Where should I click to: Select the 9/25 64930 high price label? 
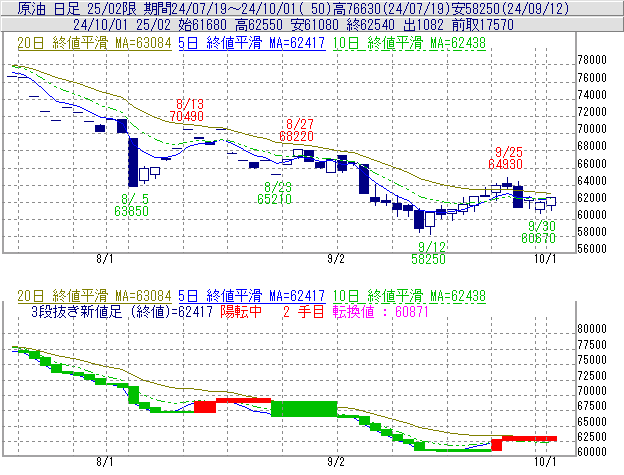pos(505,158)
